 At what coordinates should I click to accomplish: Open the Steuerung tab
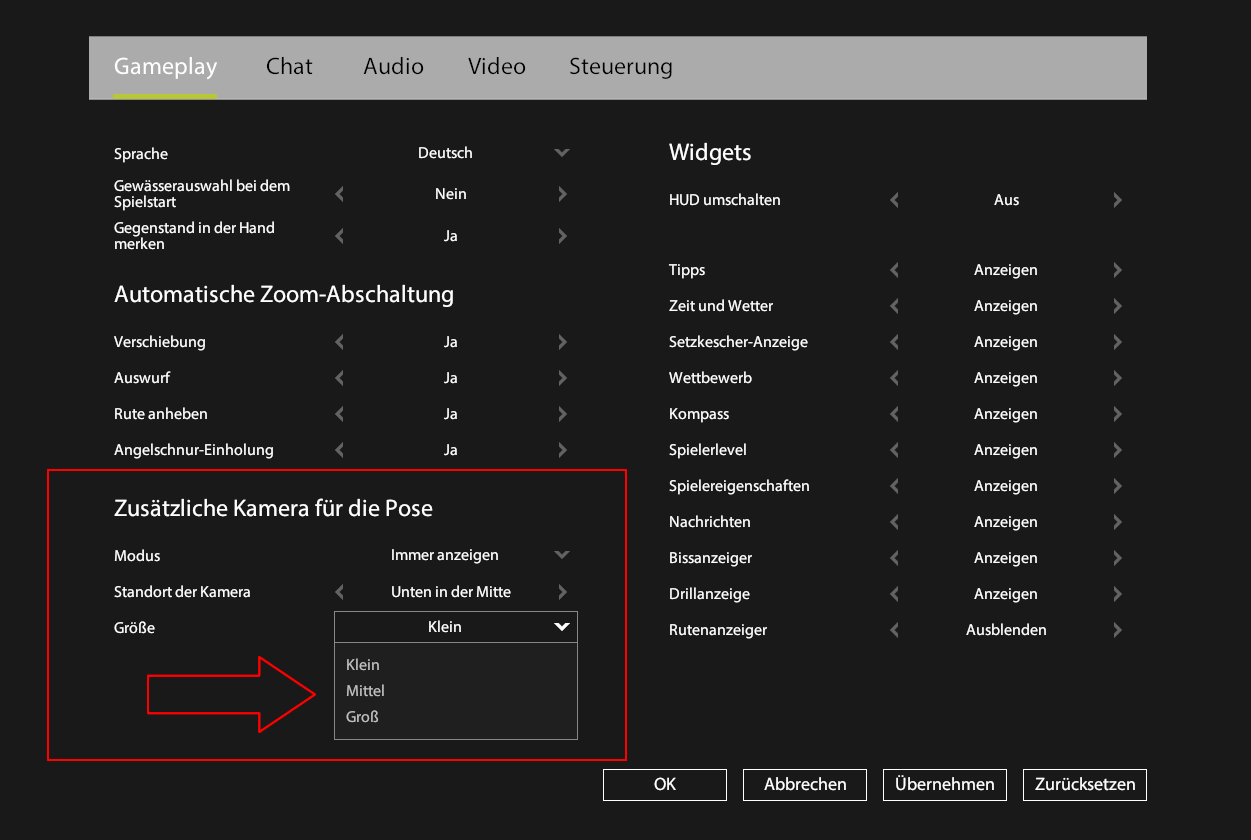pyautogui.click(x=620, y=67)
